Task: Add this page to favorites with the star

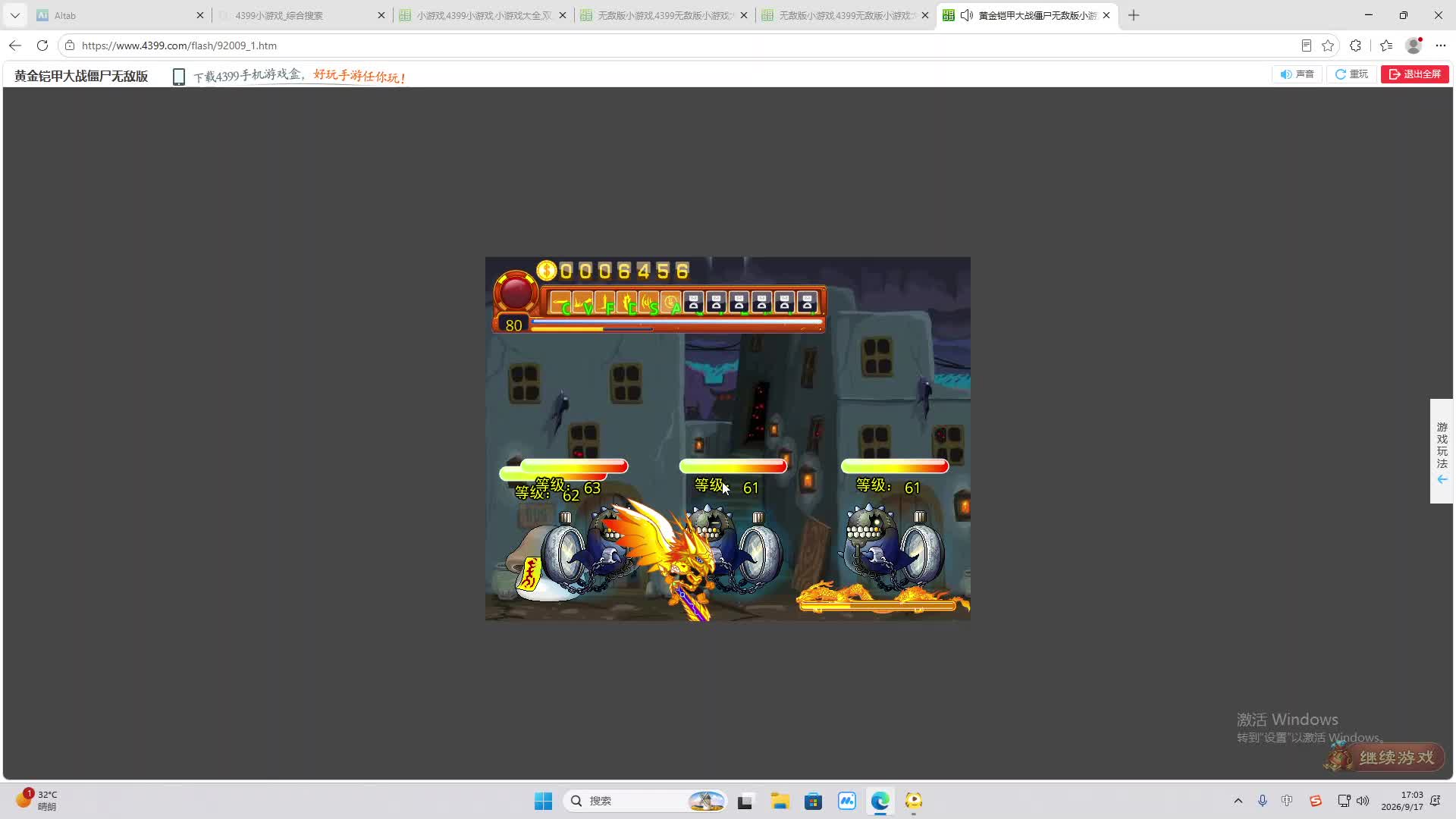Action: pyautogui.click(x=1328, y=45)
